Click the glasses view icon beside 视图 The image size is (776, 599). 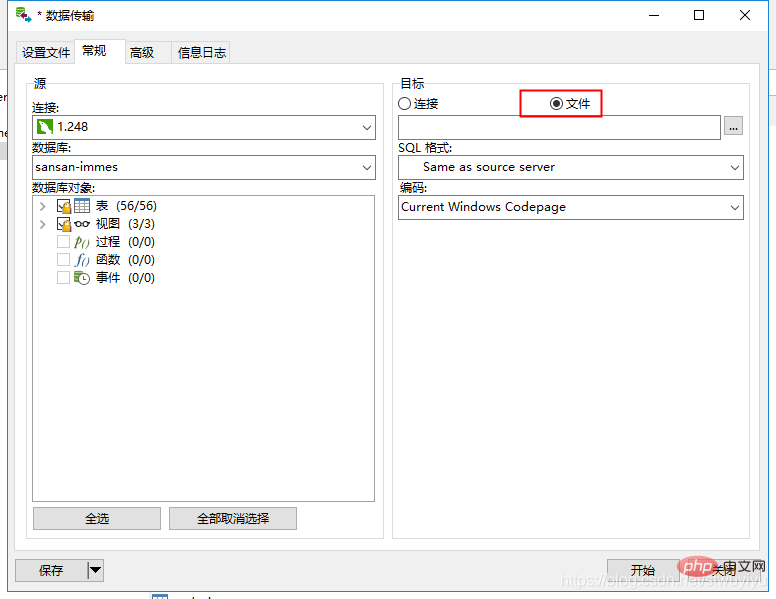coord(82,224)
